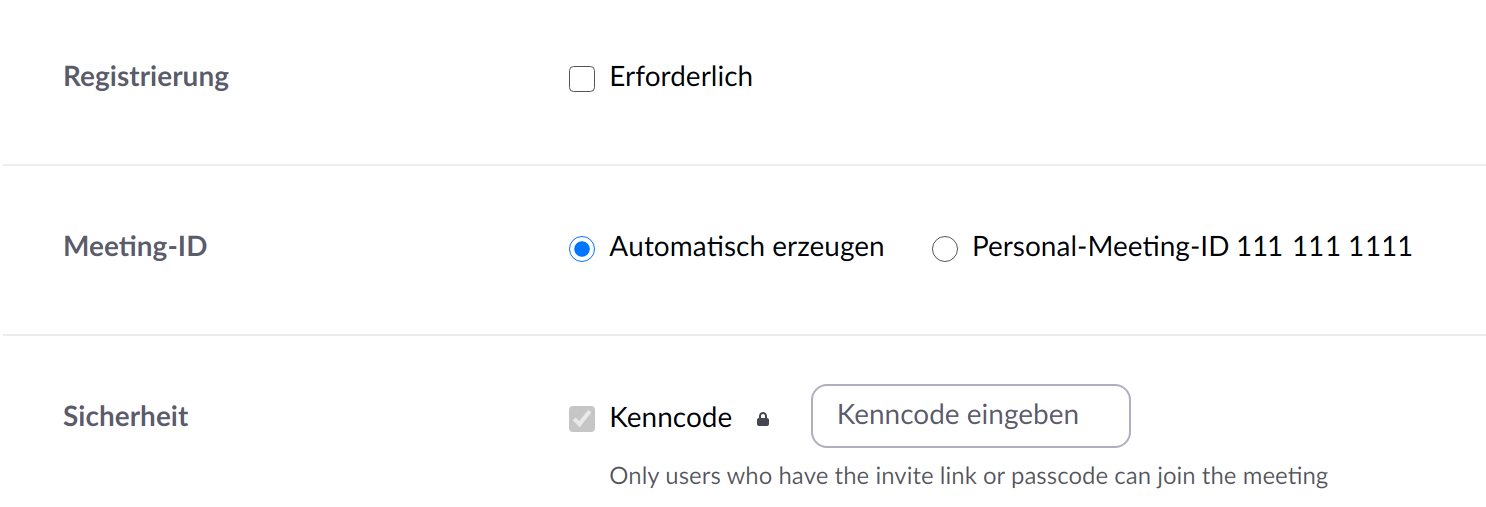This screenshot has width=1486, height=507.
Task: Click the Meeting-ID section heading
Action: pyautogui.click(x=135, y=246)
